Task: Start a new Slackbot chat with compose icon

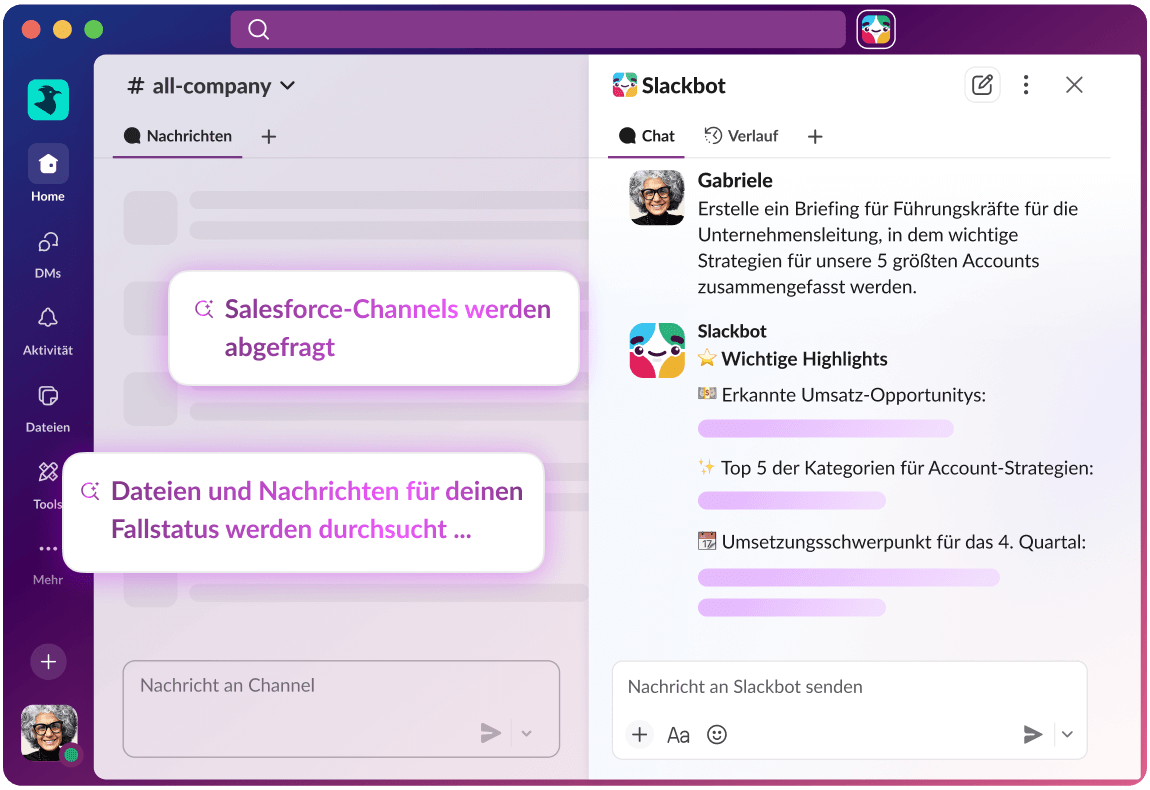Action: tap(981, 85)
